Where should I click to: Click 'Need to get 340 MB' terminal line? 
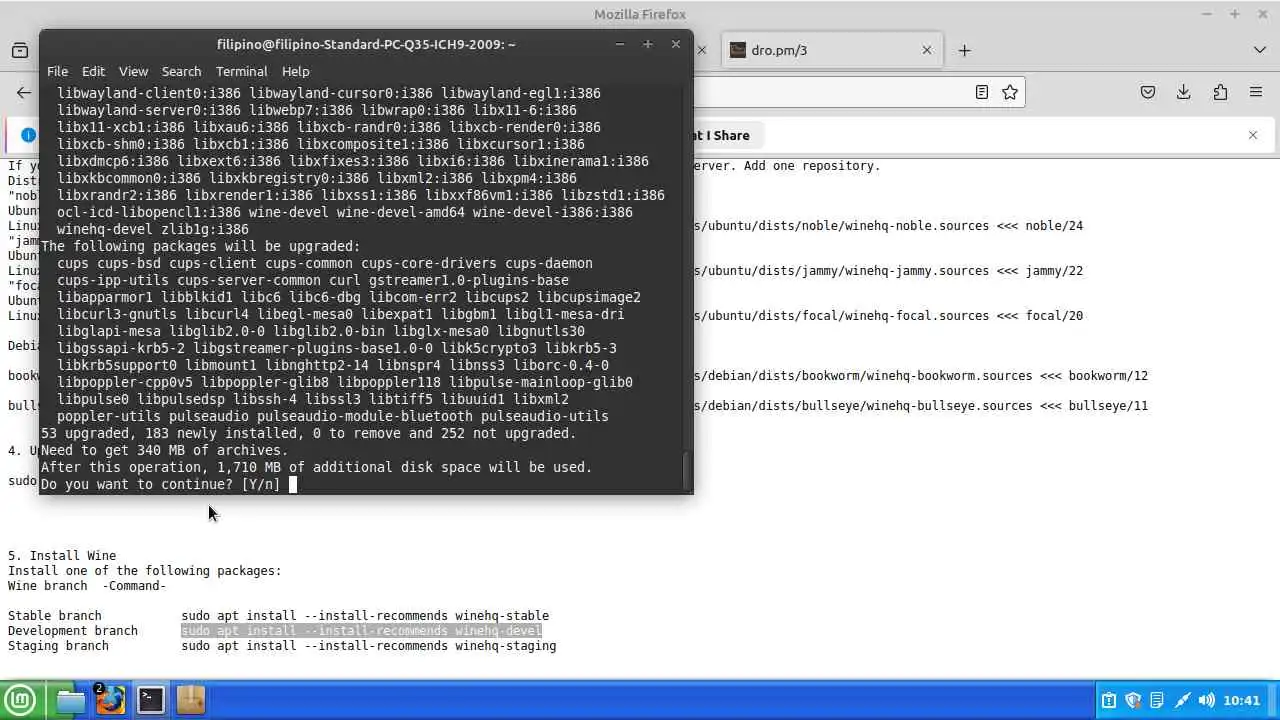(164, 450)
